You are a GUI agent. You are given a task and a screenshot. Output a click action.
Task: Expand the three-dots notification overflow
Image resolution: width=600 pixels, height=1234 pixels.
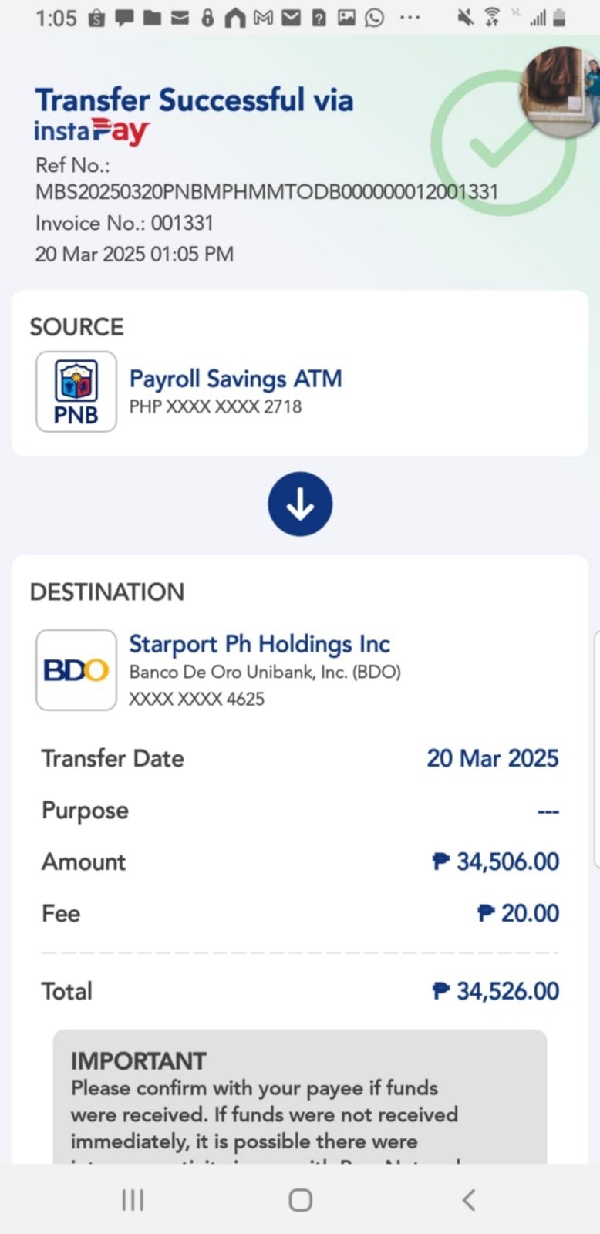[410, 17]
